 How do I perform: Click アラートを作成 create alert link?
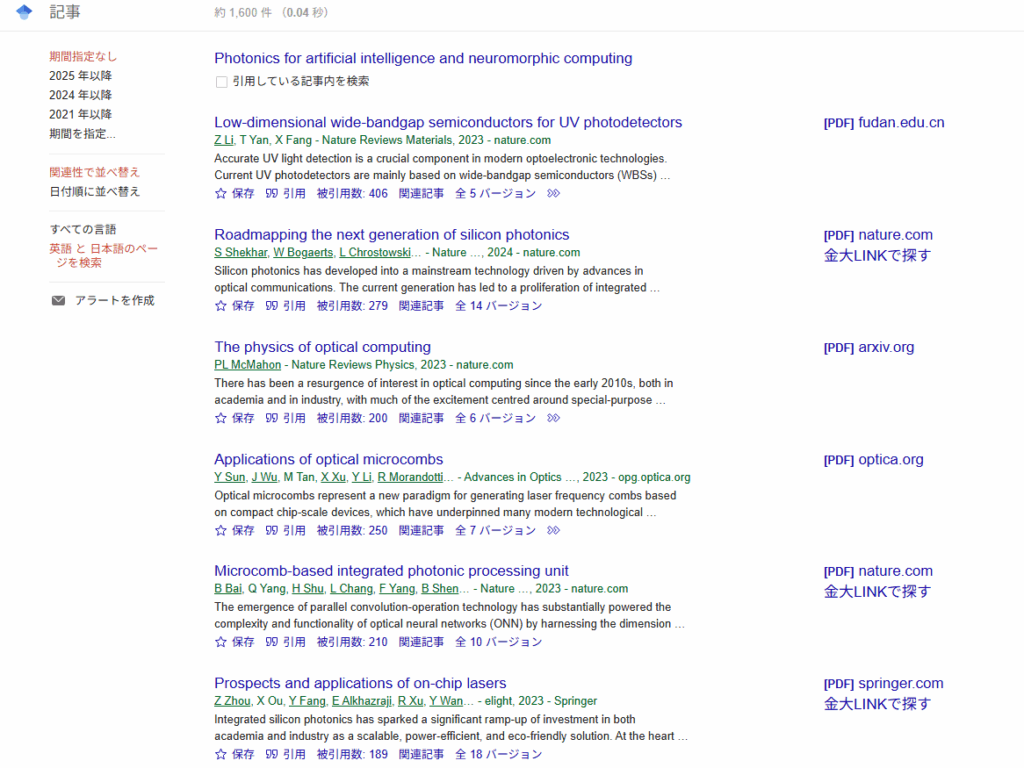tap(114, 300)
